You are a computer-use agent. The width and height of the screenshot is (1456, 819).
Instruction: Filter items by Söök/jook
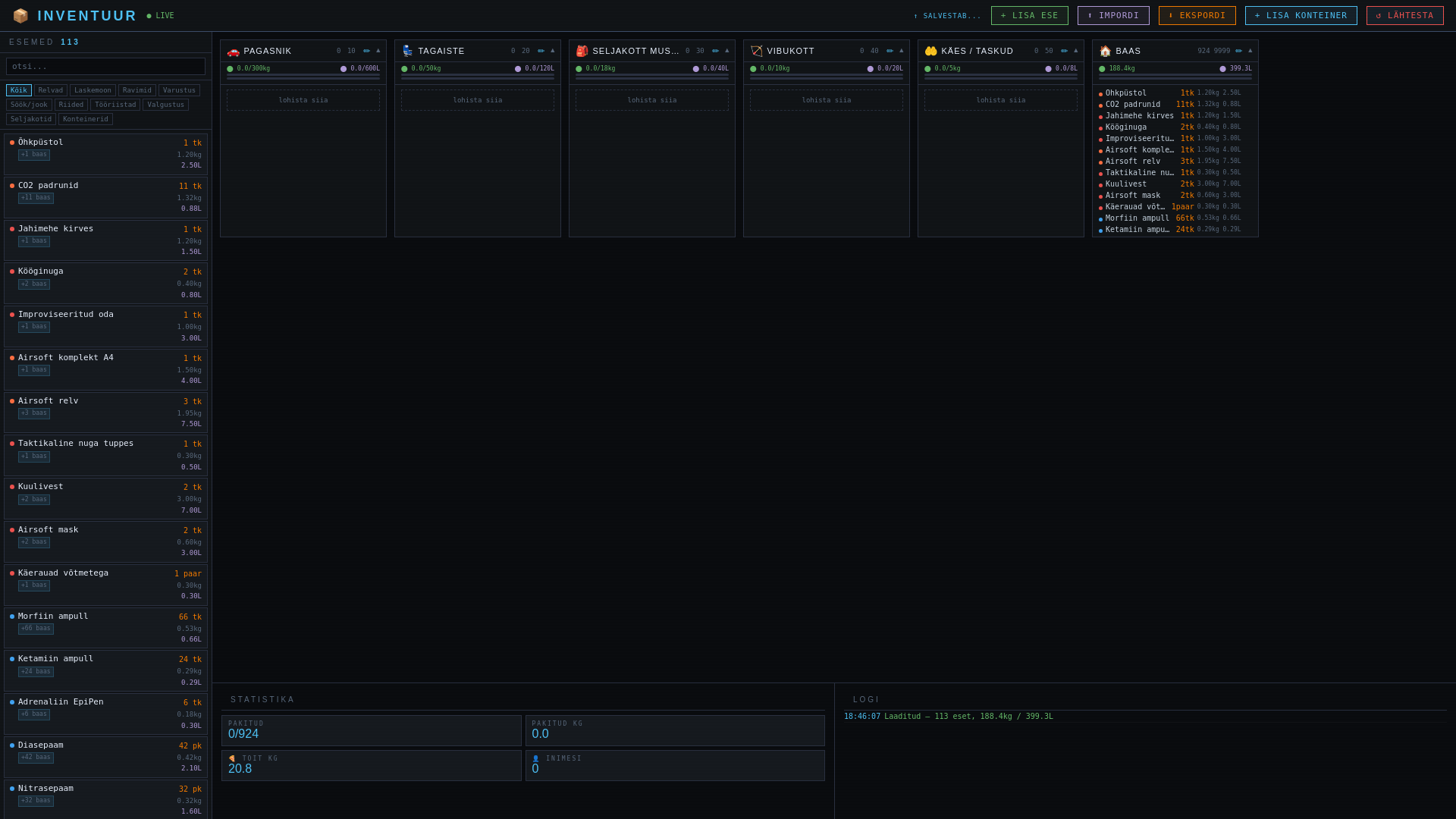coord(29,105)
